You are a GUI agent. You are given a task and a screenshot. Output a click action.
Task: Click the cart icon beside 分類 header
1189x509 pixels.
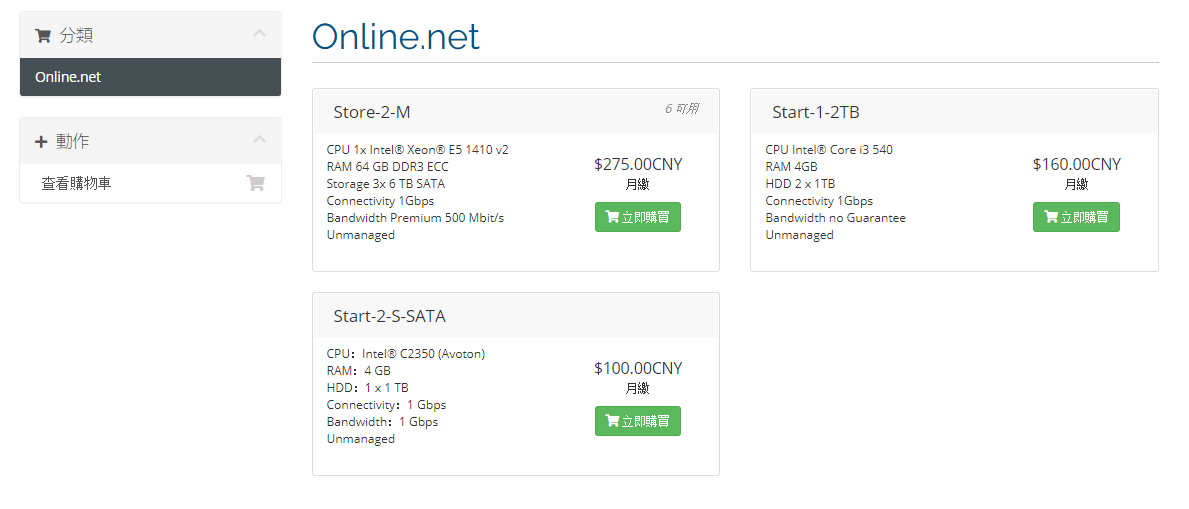(x=42, y=36)
